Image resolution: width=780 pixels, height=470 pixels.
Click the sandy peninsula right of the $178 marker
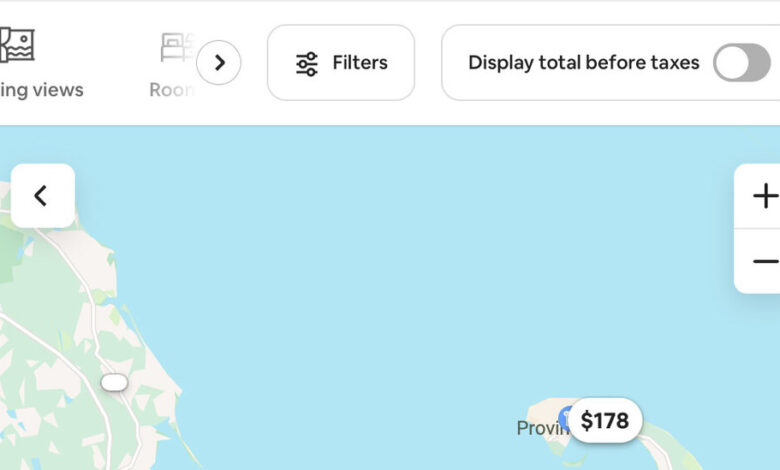click(x=667, y=453)
